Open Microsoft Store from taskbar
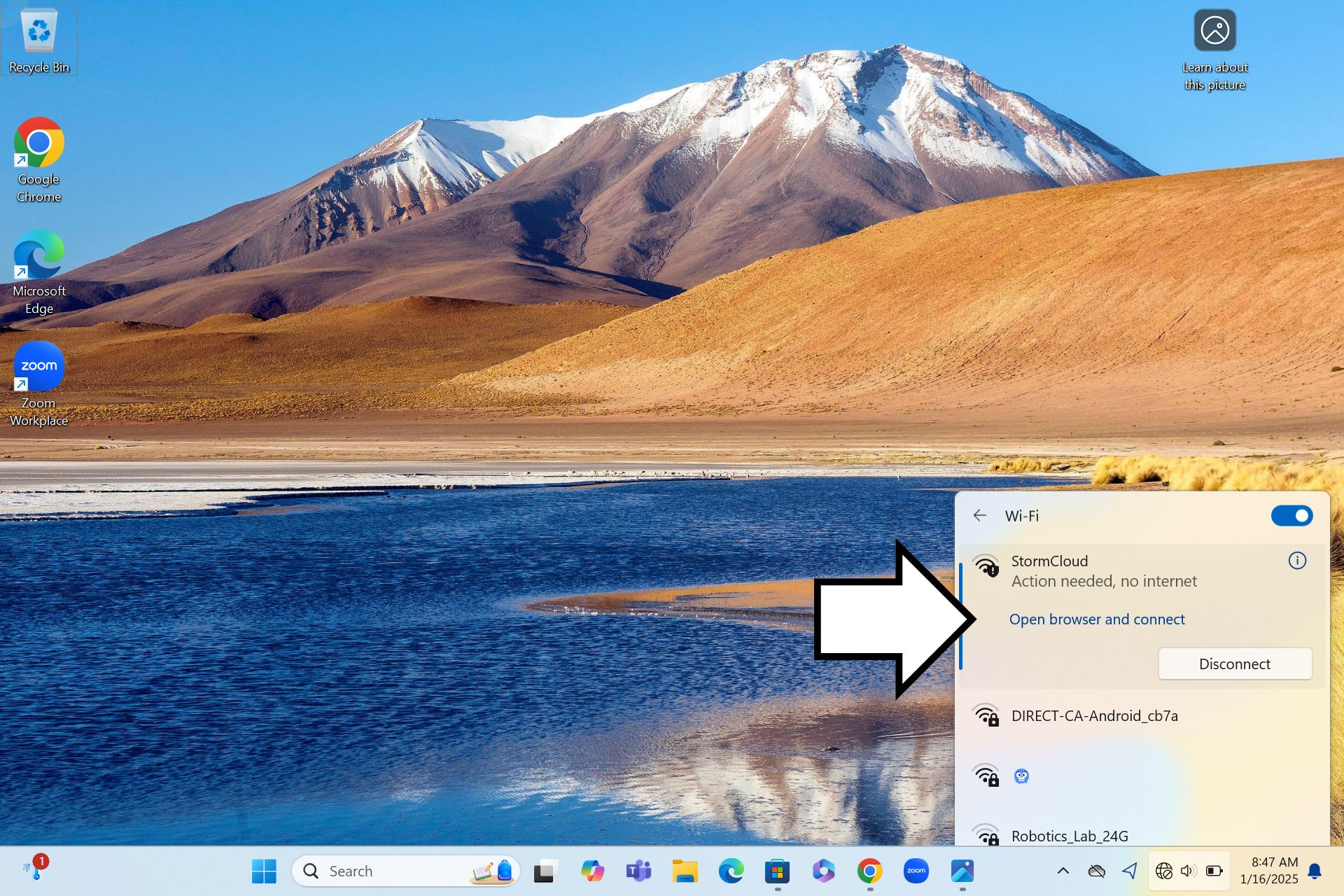1344x896 pixels. [x=777, y=871]
